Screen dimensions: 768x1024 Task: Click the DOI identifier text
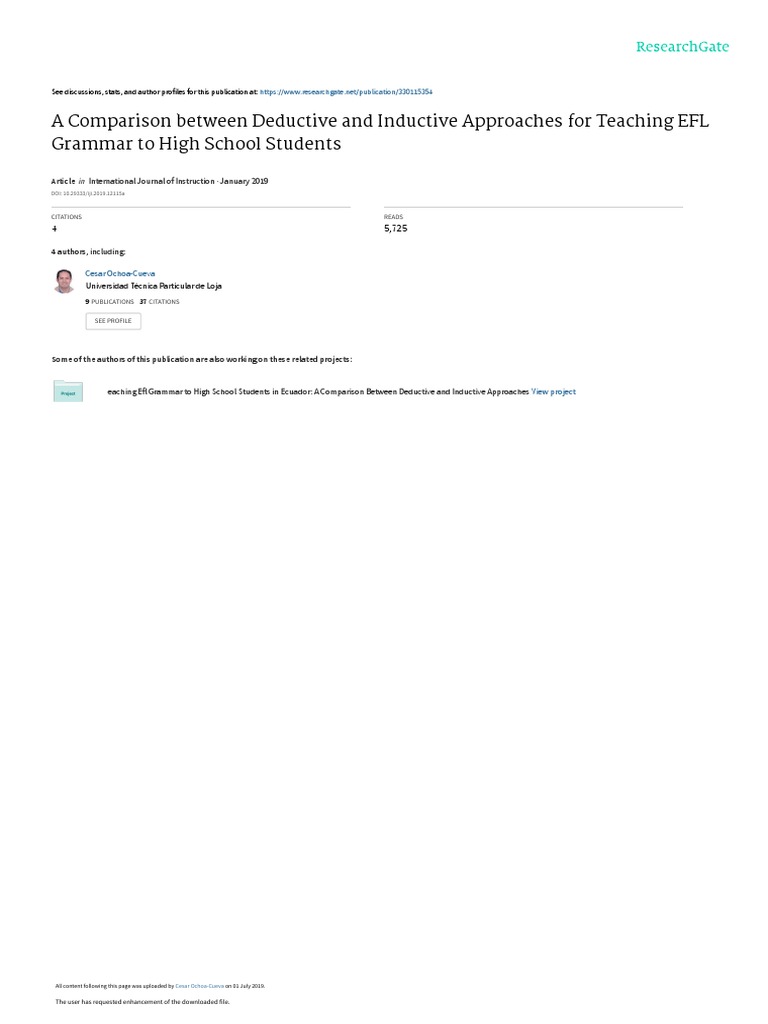88,193
